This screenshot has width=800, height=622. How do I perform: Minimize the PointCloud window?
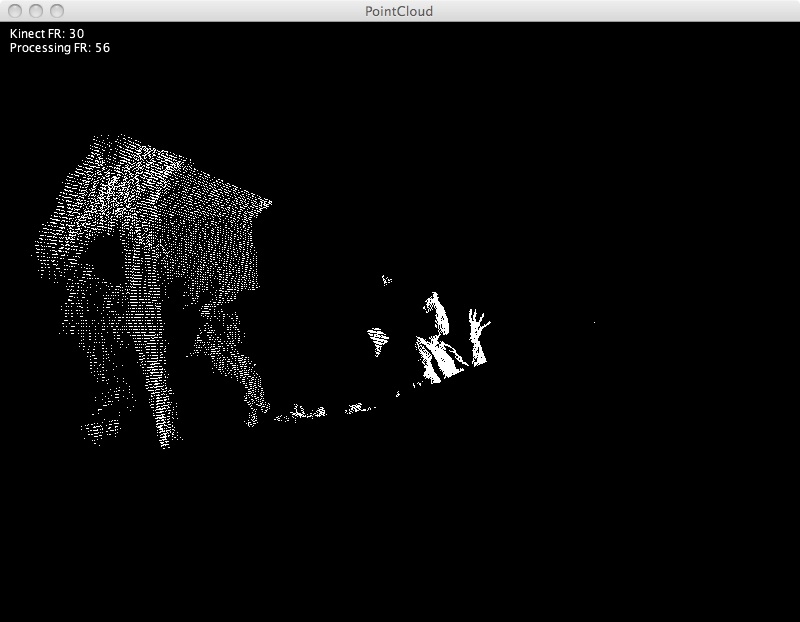coord(36,11)
